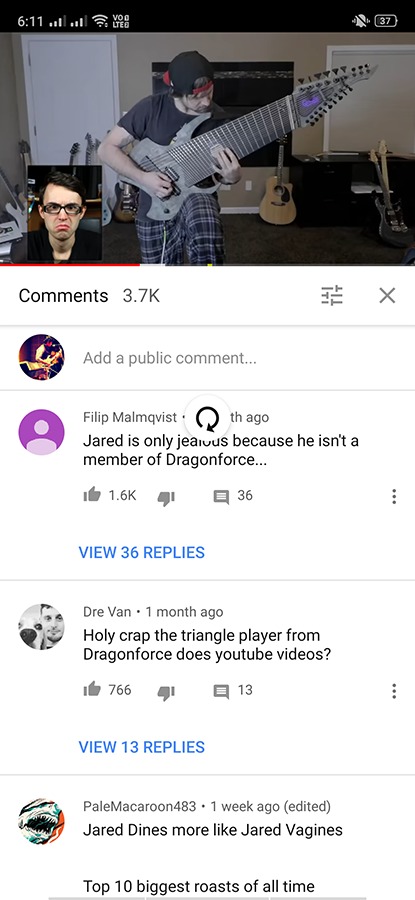Open more options for Dre Van's comment
The height and width of the screenshot is (900, 415).
(394, 691)
